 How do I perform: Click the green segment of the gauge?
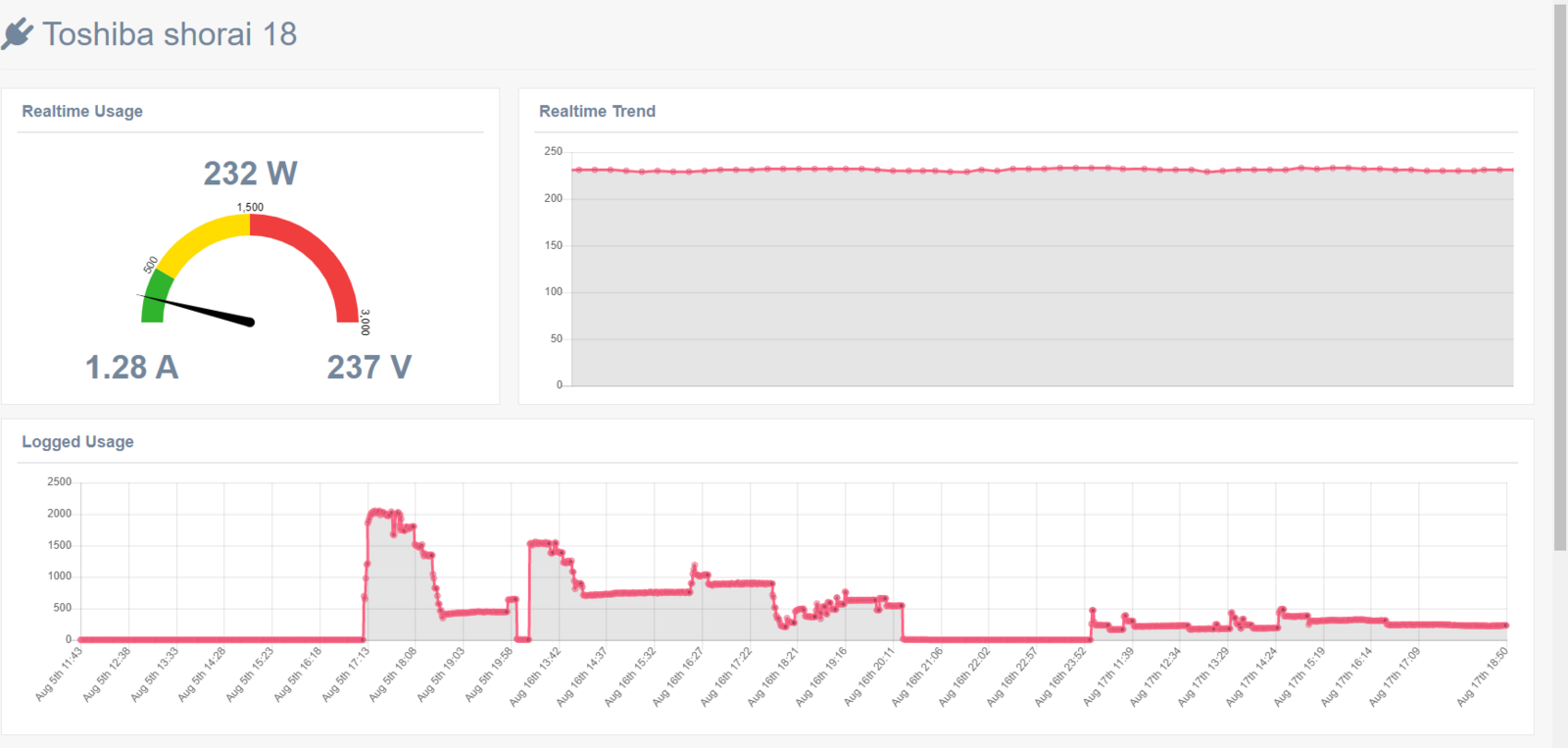tap(155, 297)
